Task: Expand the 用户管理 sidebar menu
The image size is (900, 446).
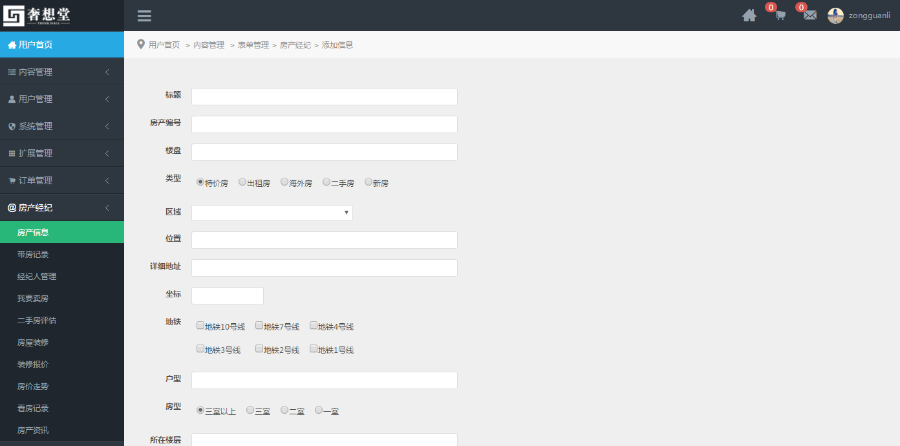Action: tap(62, 99)
